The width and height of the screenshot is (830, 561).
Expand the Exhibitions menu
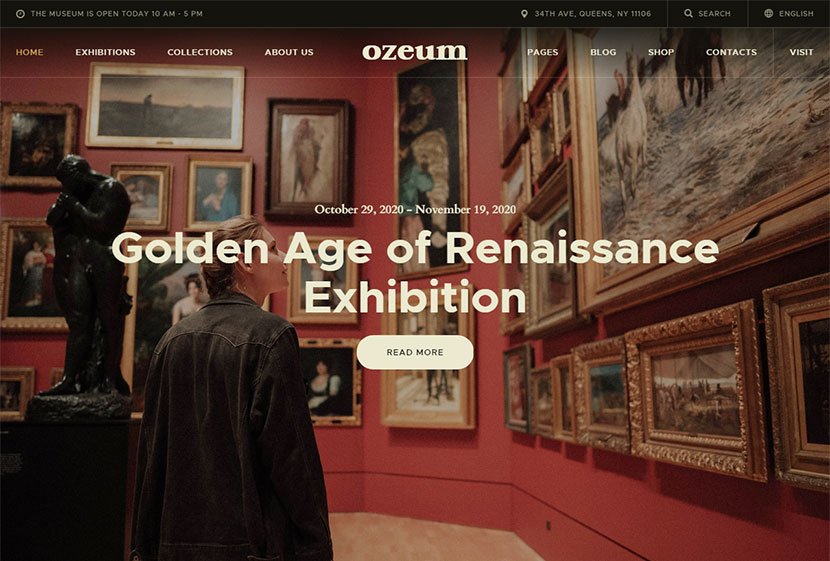(x=105, y=52)
